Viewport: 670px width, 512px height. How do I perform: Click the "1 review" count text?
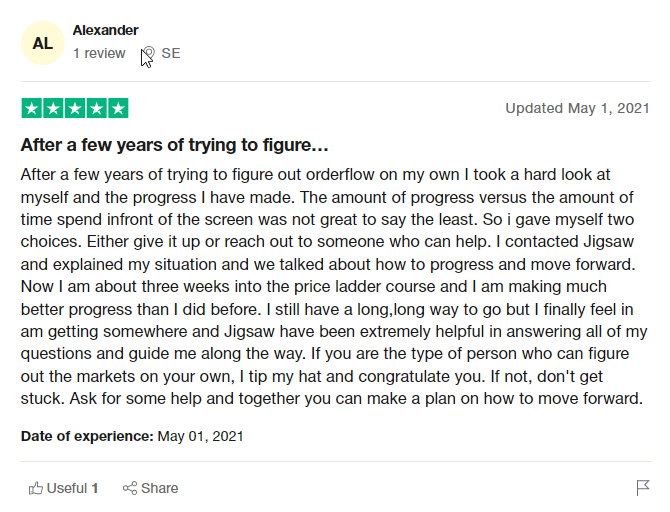pos(99,53)
